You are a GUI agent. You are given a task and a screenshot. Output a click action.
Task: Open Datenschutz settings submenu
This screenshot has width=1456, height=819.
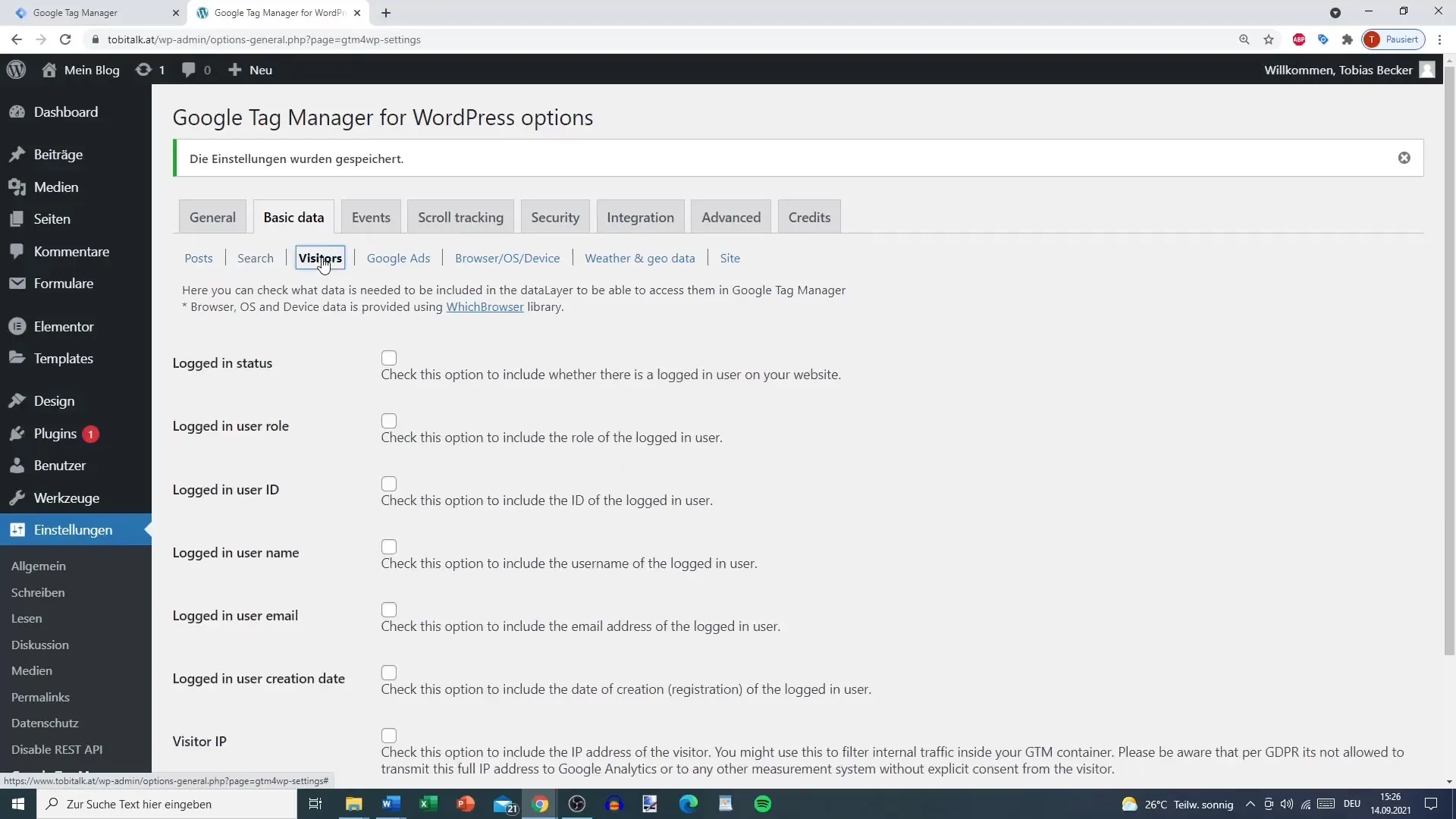(45, 723)
